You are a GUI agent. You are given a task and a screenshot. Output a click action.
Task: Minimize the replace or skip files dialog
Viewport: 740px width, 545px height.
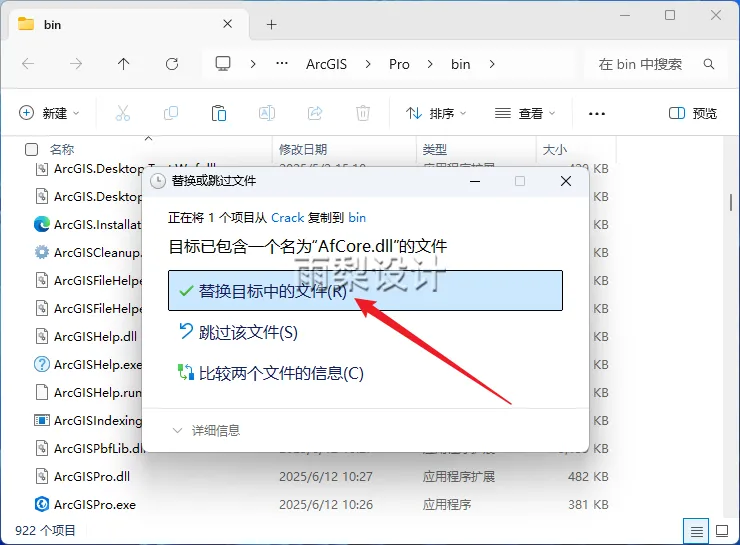coord(475,181)
